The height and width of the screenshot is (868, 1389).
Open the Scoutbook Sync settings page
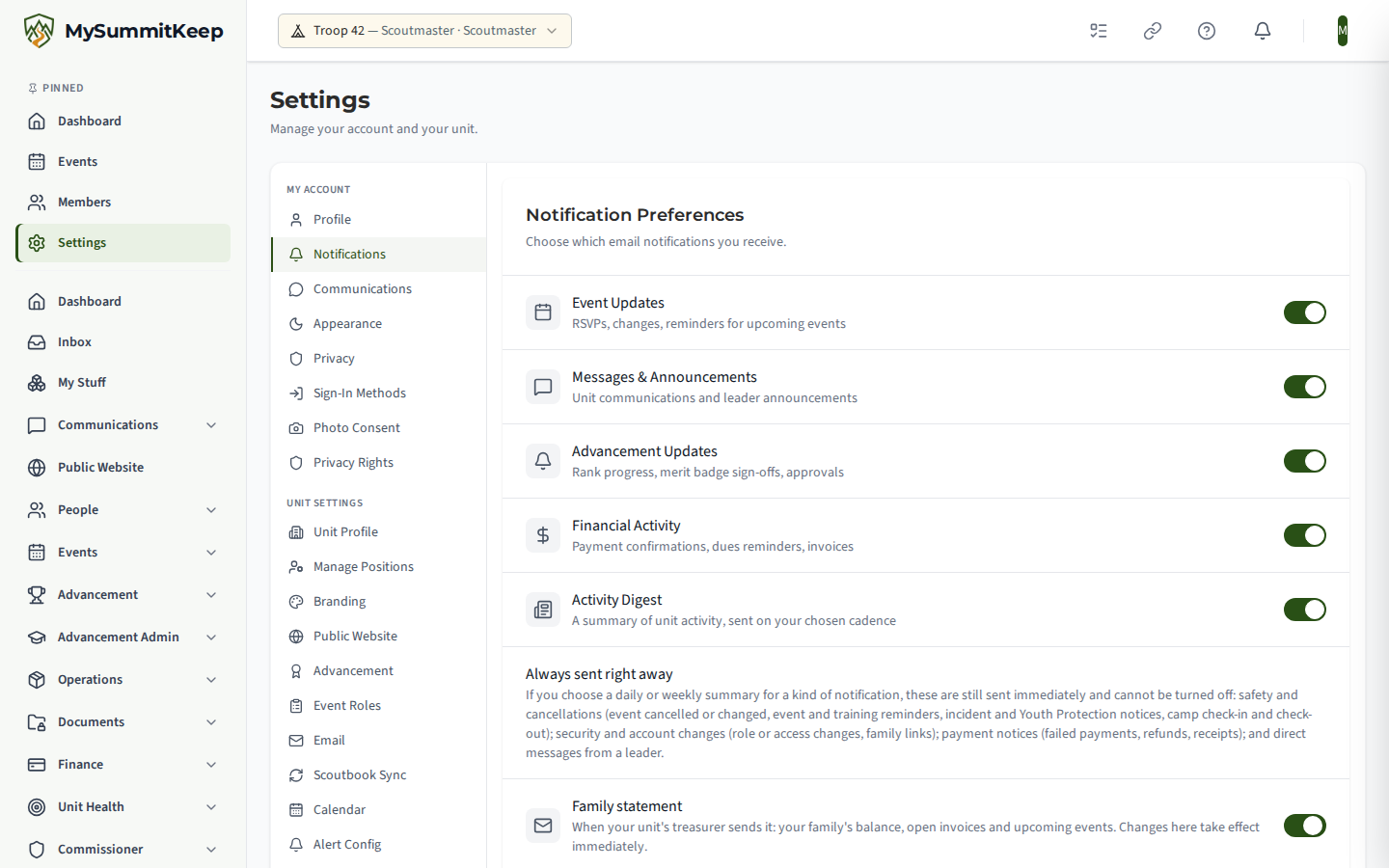378,775
